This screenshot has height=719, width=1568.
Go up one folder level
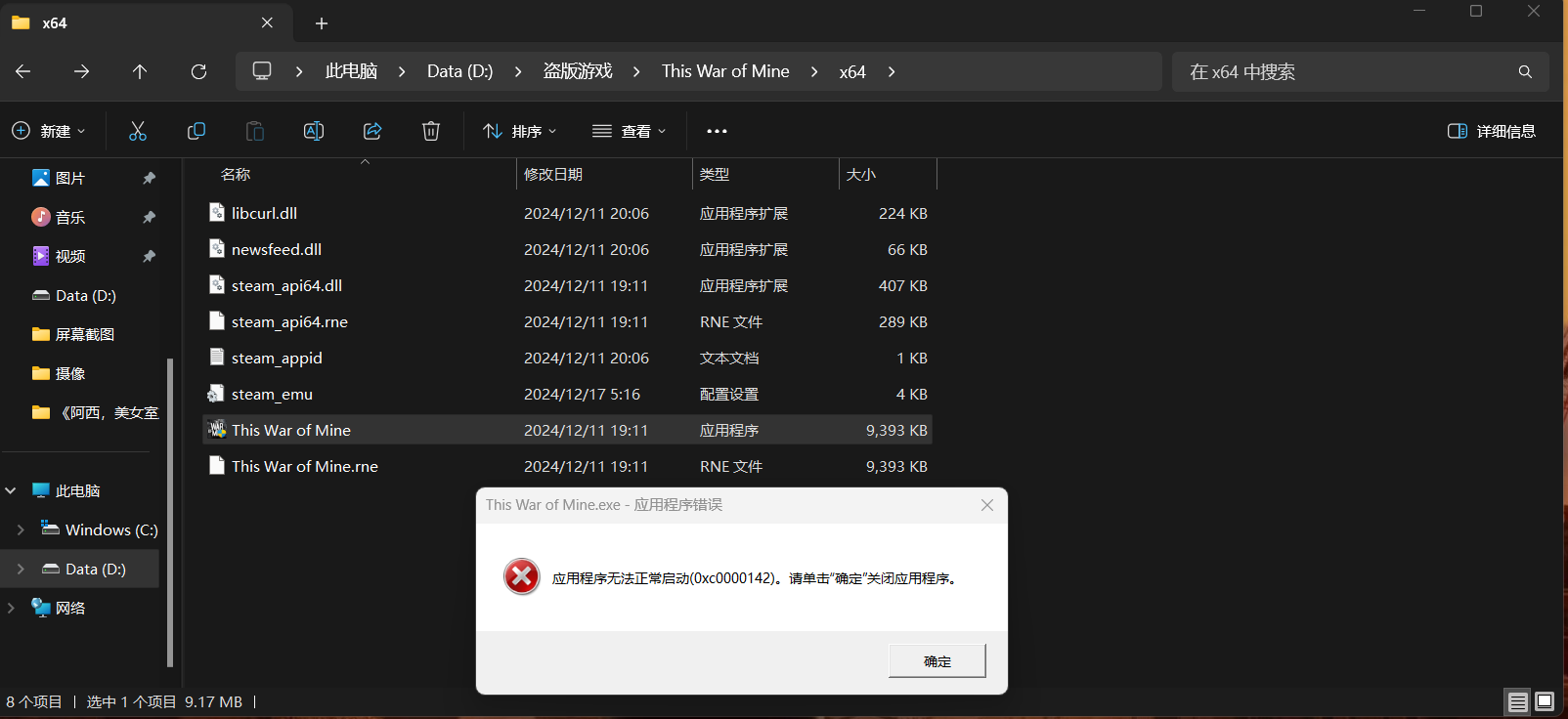click(x=140, y=71)
